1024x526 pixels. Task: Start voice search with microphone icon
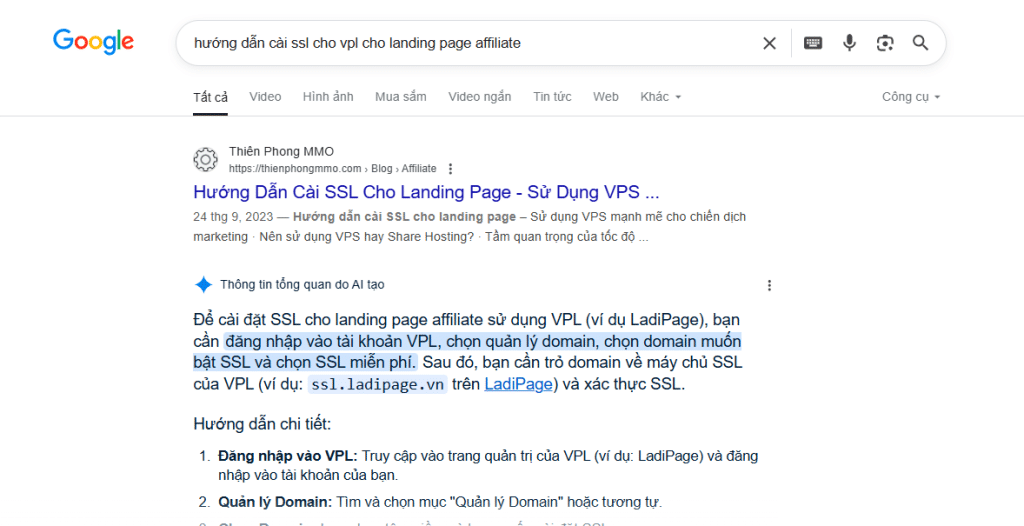coord(849,43)
